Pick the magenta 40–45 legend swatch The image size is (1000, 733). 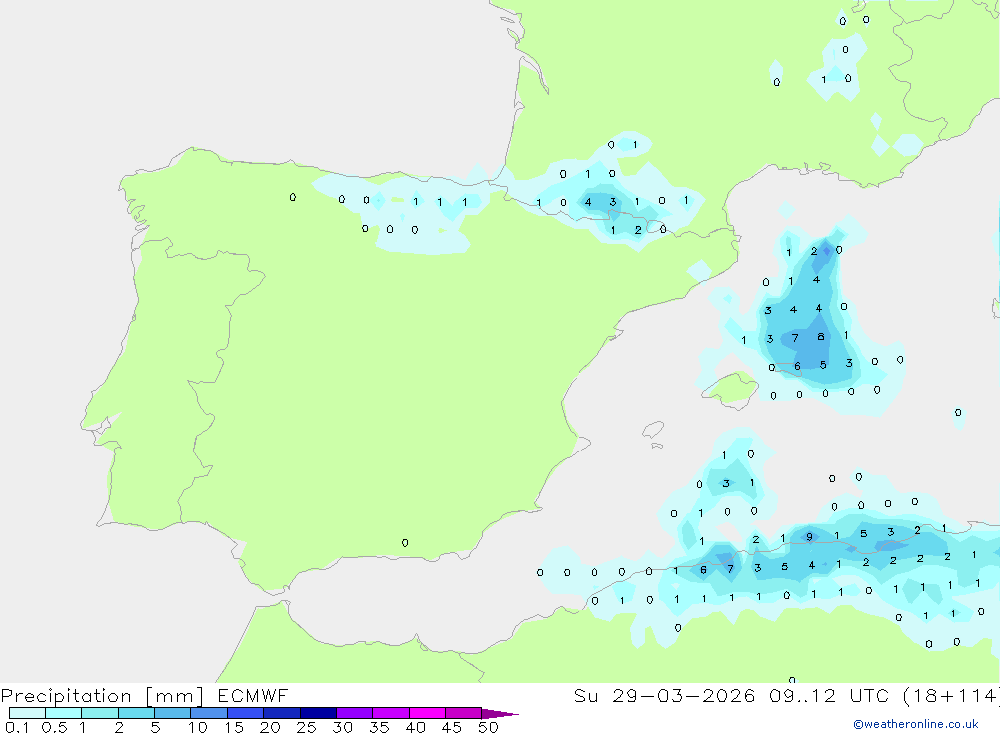tap(427, 713)
